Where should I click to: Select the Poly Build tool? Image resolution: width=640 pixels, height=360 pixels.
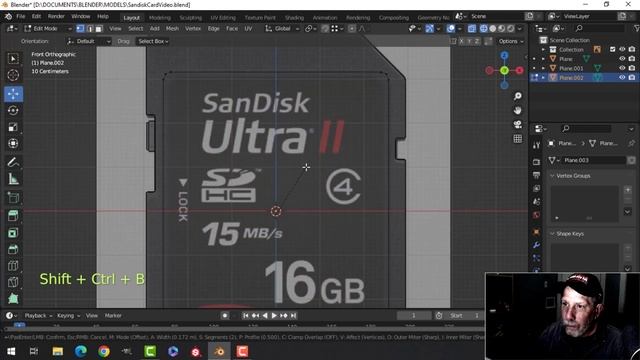(x=13, y=299)
